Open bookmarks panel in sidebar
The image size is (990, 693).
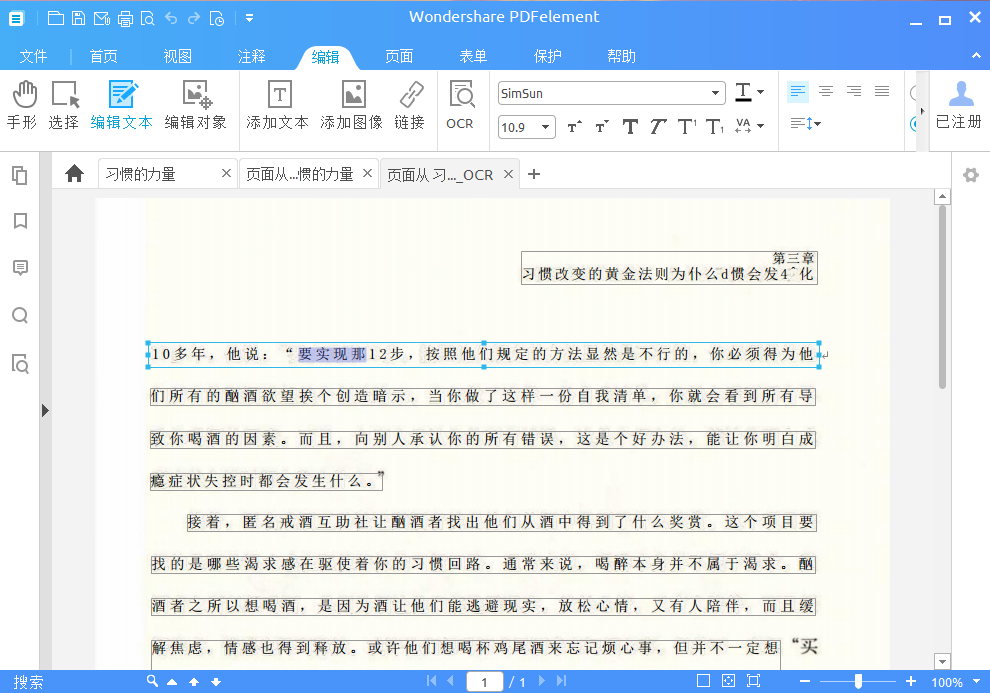click(x=20, y=221)
